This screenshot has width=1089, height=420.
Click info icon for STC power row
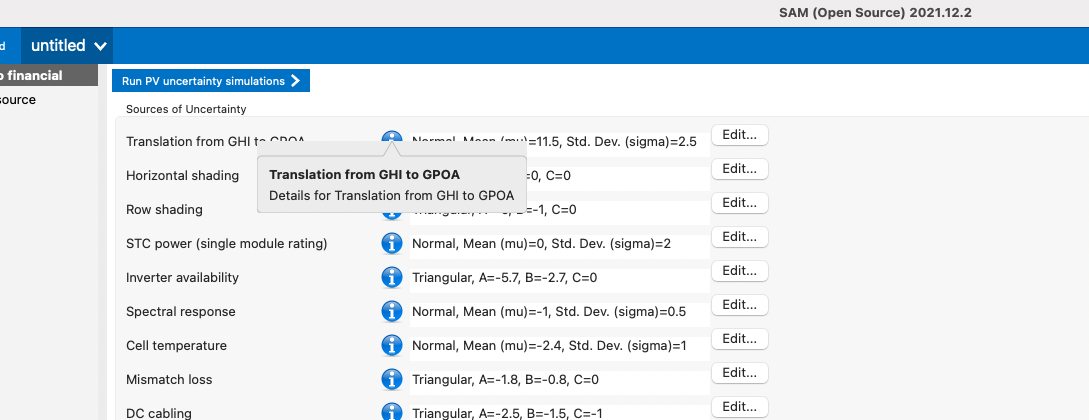[392, 244]
